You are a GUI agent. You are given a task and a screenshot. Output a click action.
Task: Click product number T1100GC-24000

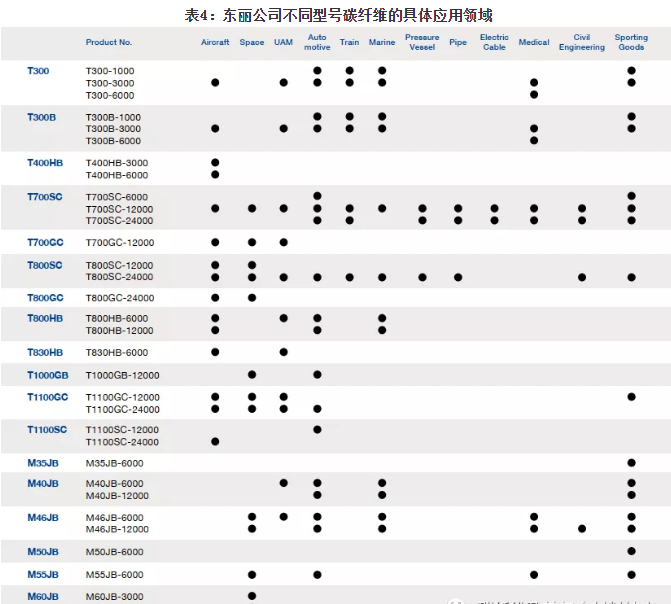[122, 410]
